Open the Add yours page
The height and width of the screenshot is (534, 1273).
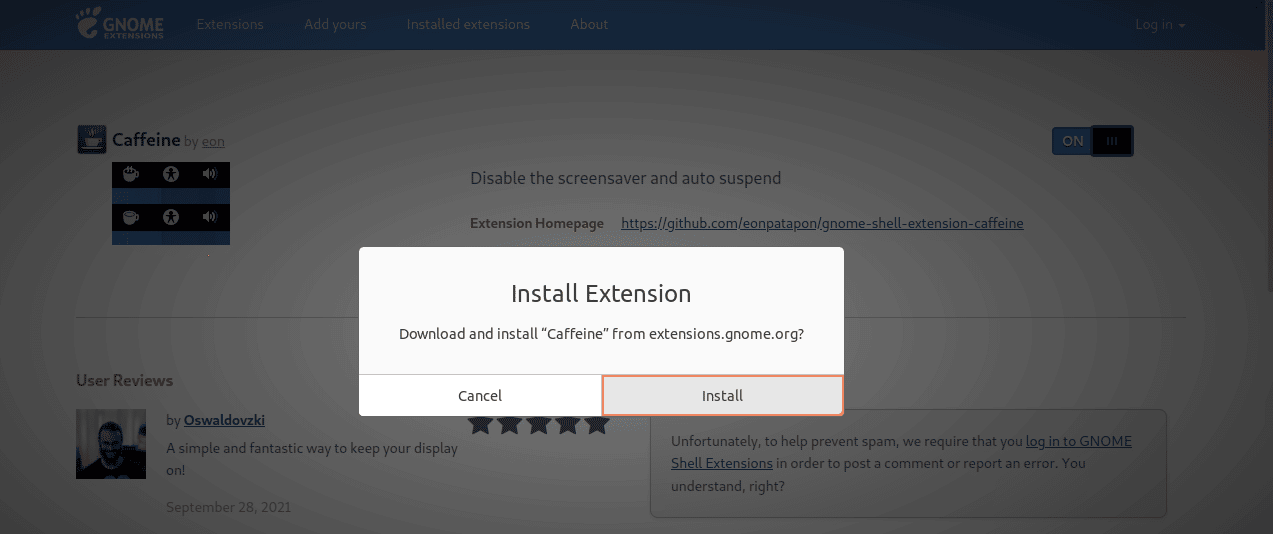point(335,24)
